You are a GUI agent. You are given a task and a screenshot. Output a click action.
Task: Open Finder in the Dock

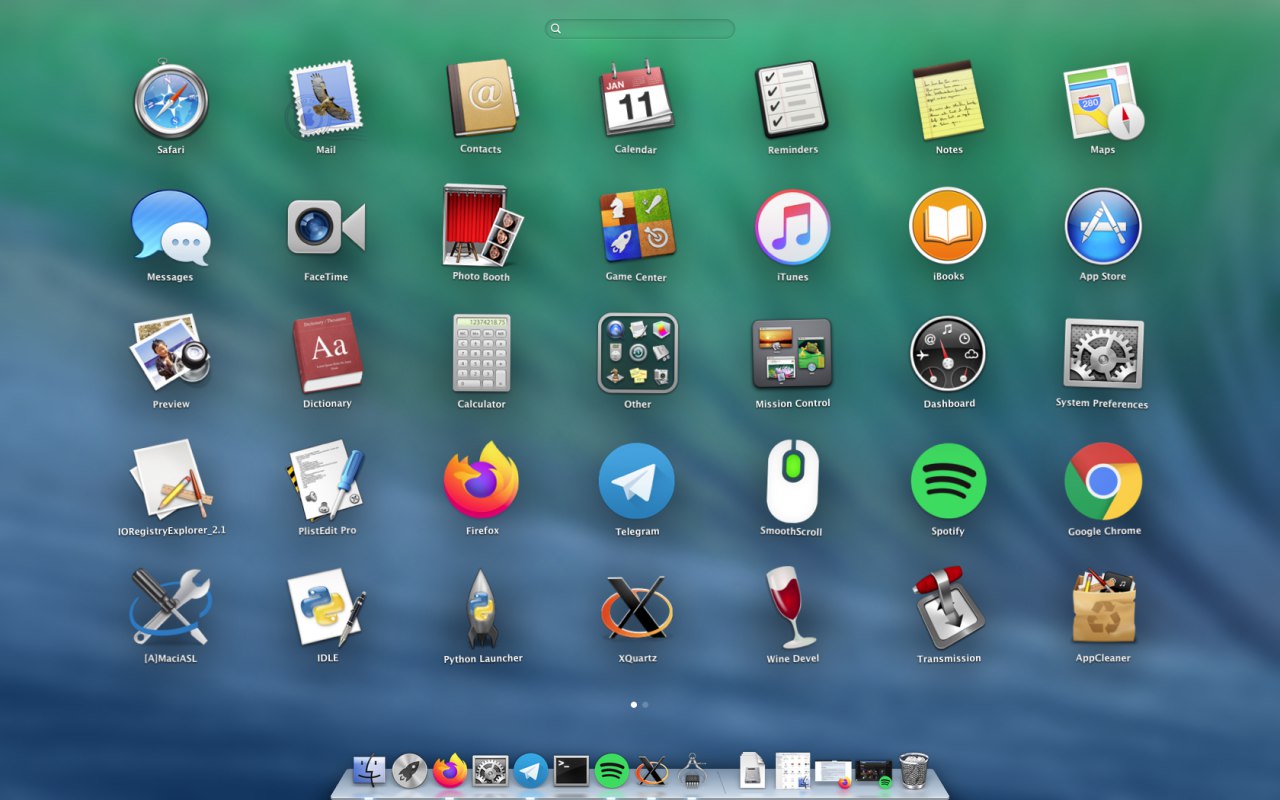click(x=369, y=770)
